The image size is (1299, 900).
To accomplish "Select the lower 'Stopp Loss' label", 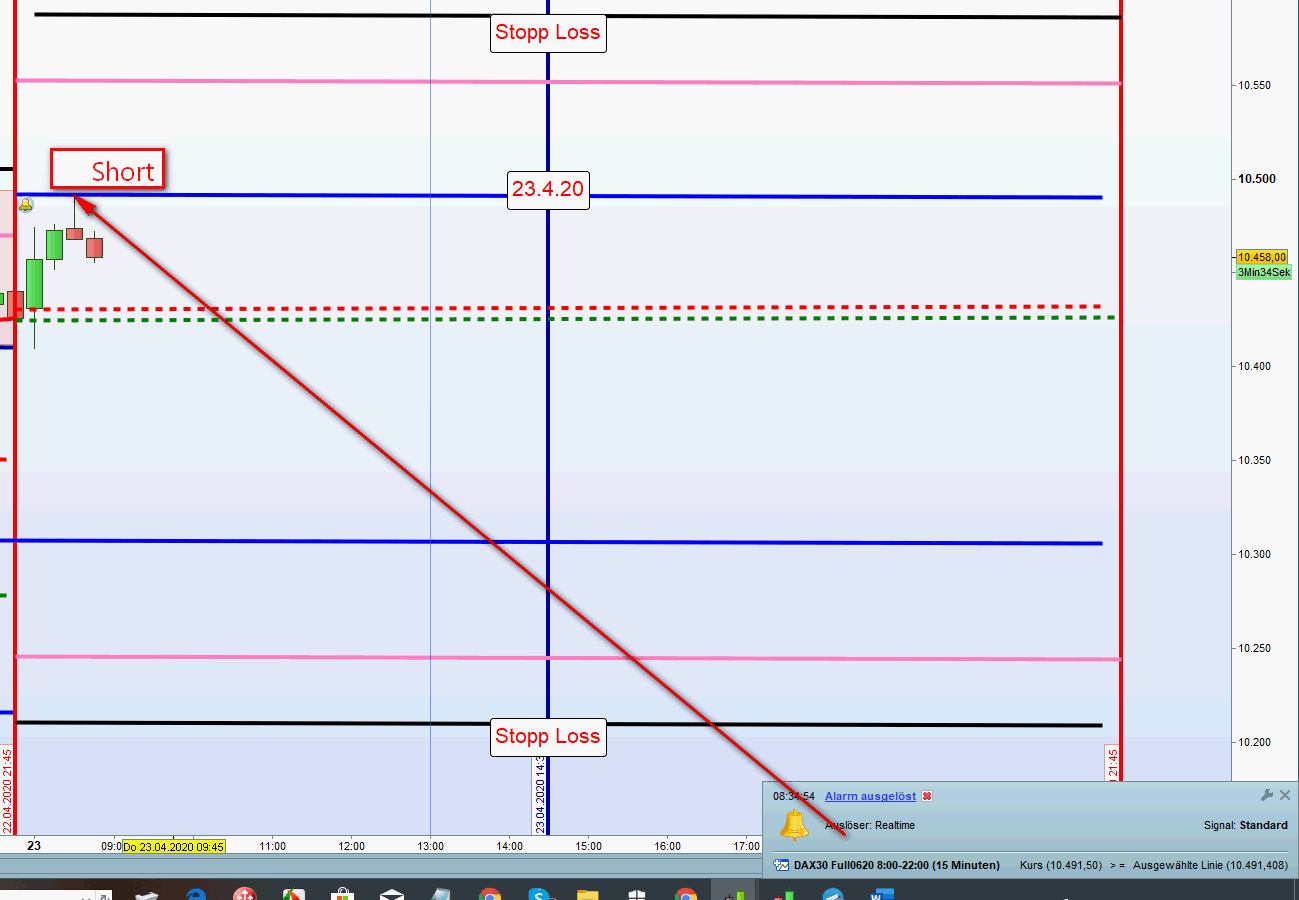I will 548,737.
